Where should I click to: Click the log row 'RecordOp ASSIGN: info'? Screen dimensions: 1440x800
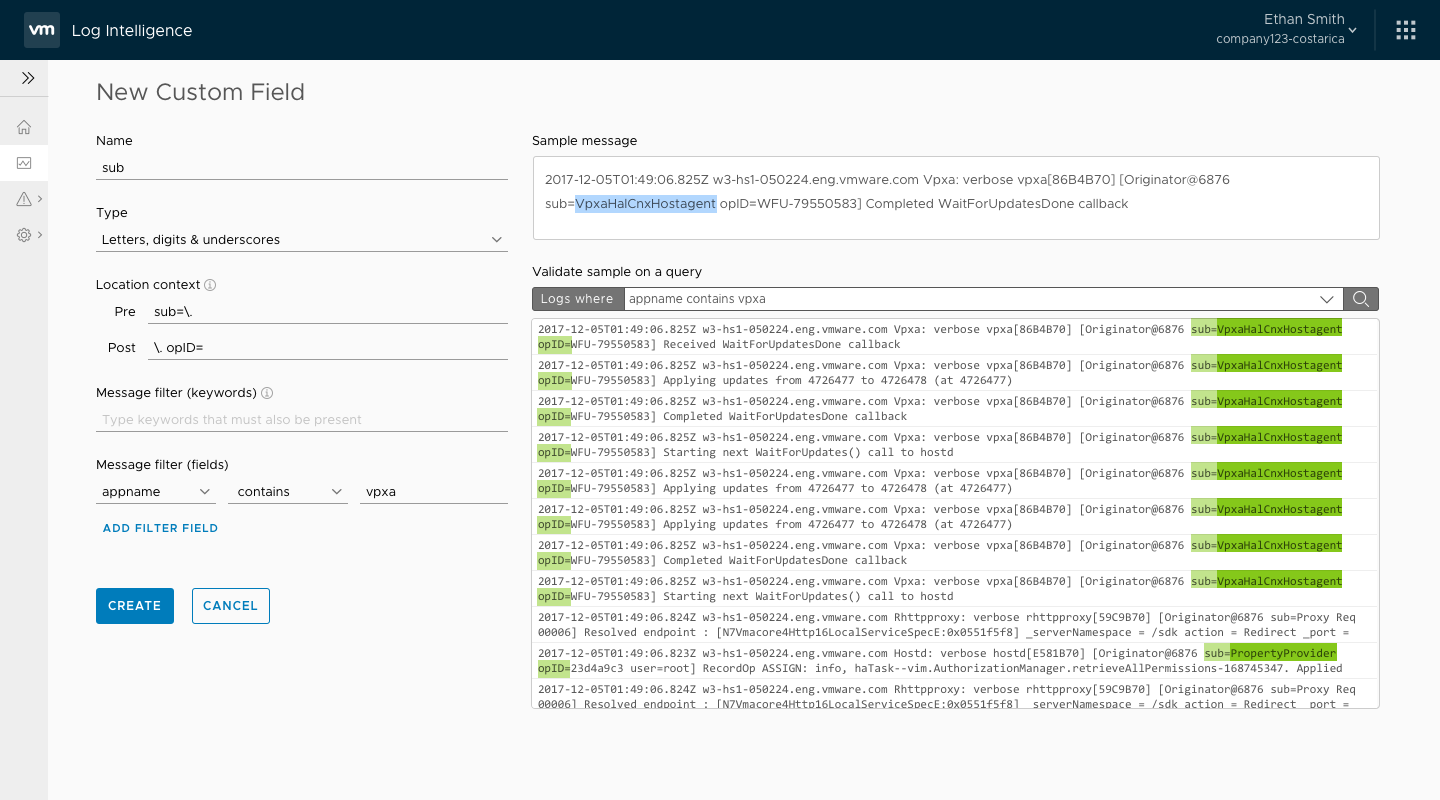click(x=955, y=661)
